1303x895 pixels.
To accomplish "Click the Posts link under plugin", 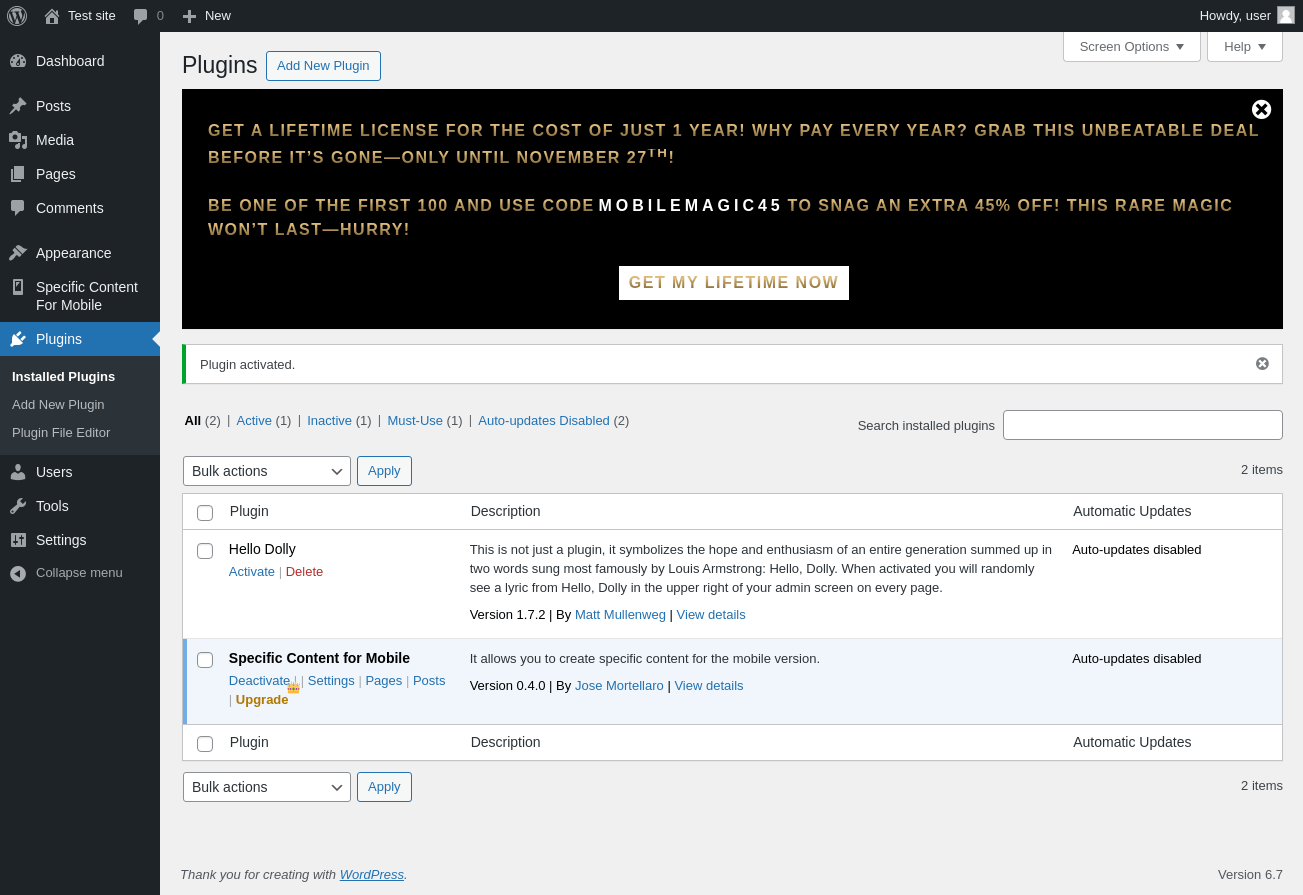I will [x=429, y=681].
